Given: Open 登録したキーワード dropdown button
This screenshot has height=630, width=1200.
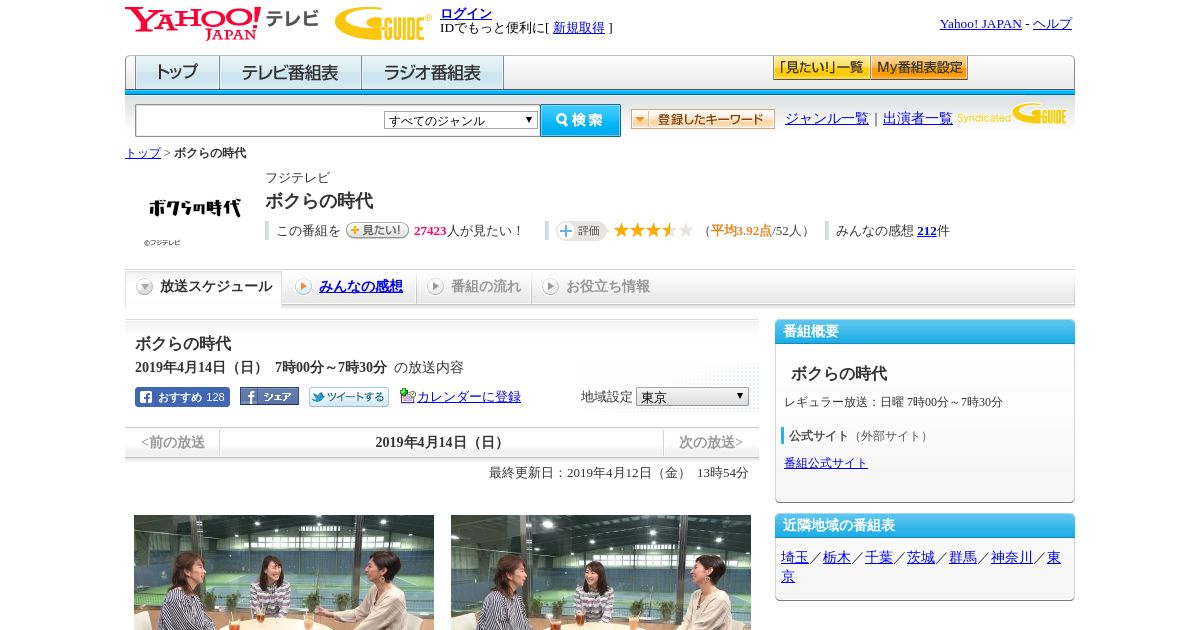Looking at the screenshot, I should pyautogui.click(x=703, y=119).
